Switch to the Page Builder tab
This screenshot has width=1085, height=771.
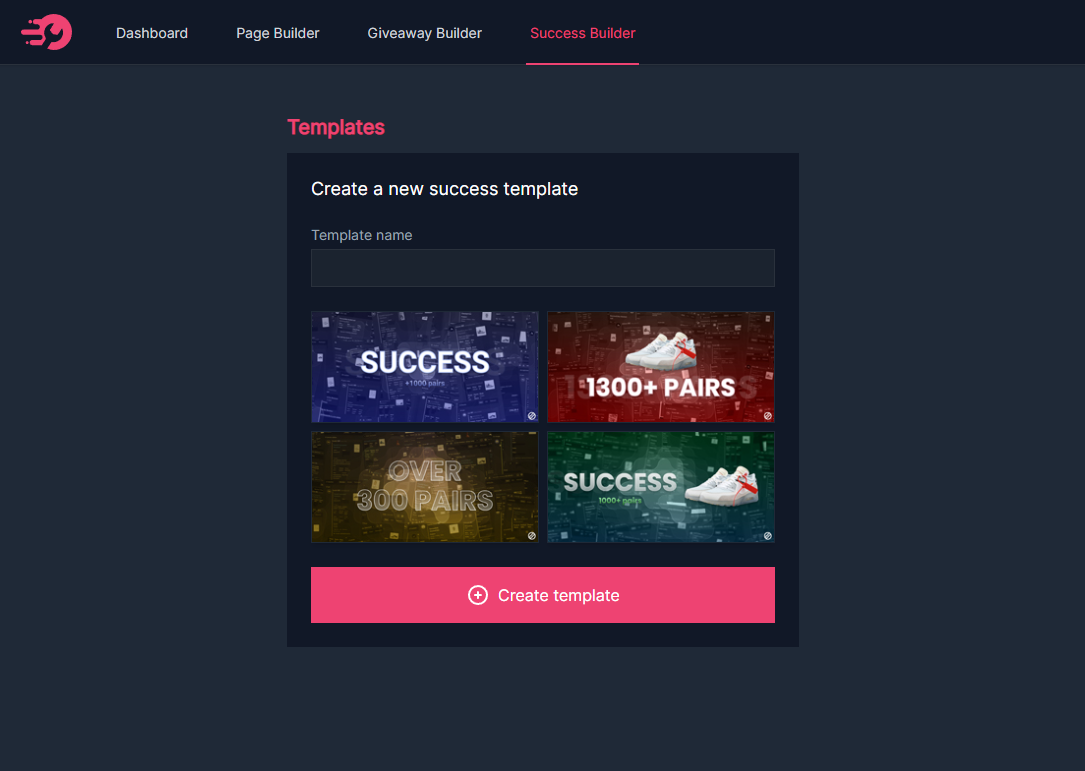(277, 33)
